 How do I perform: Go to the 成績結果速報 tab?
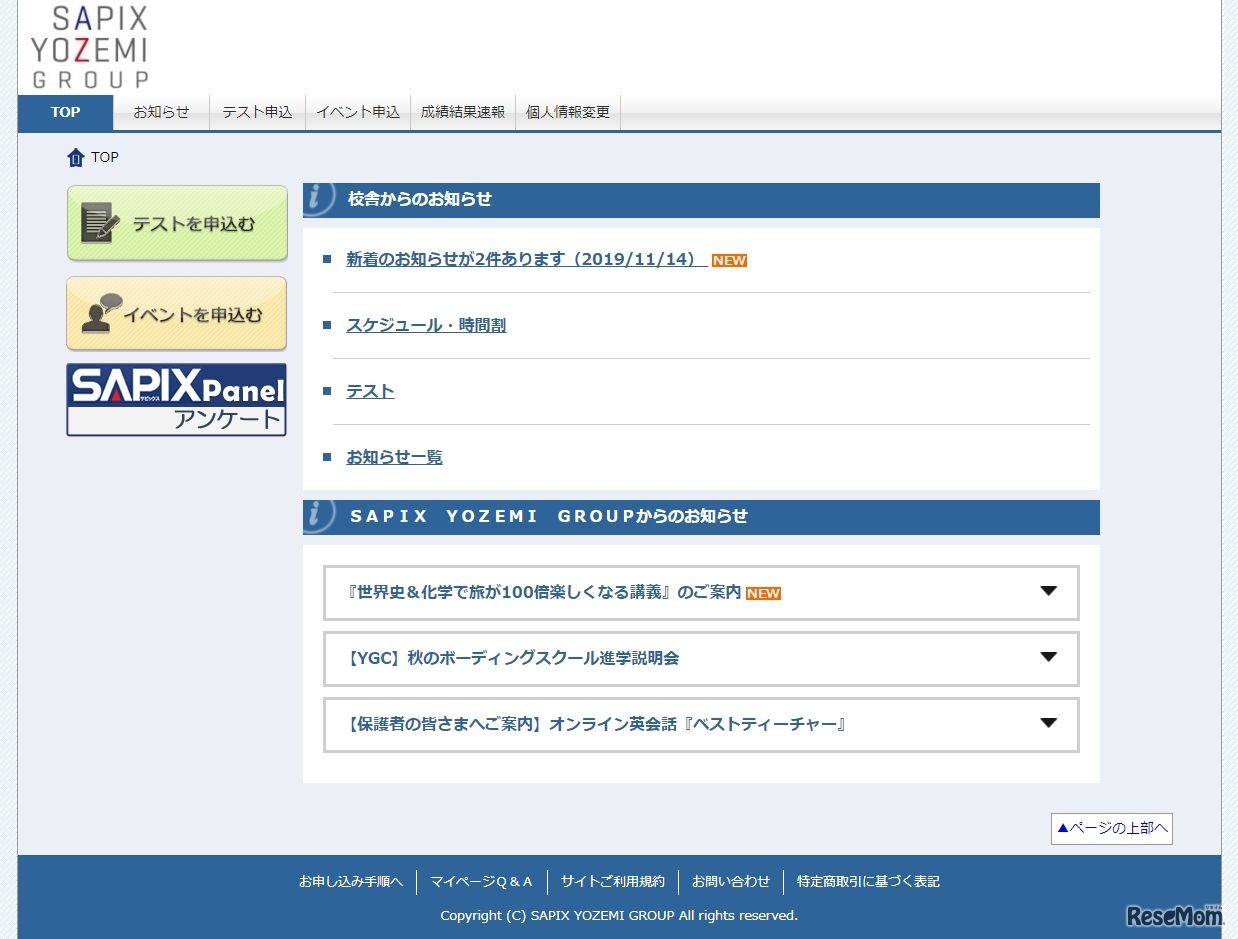click(463, 112)
